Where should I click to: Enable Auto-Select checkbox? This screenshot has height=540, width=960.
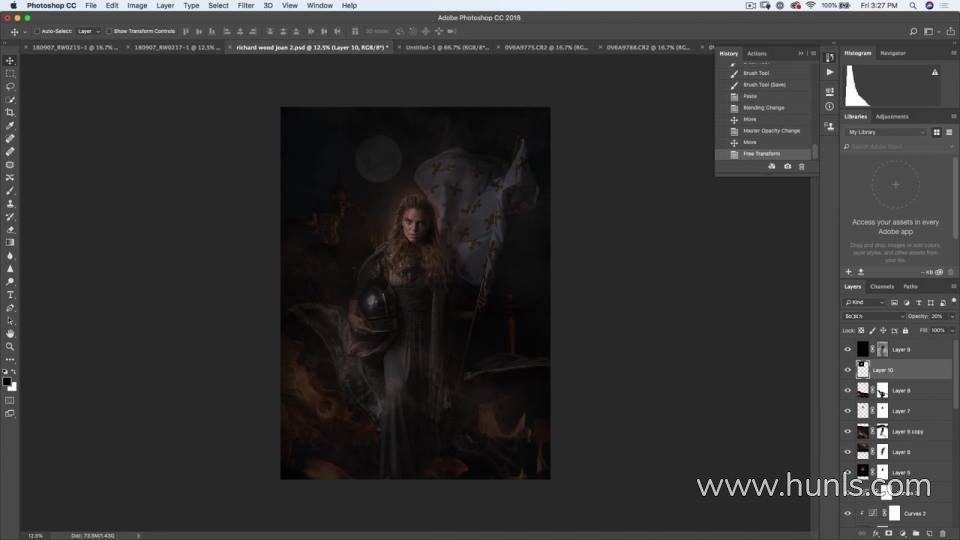pyautogui.click(x=37, y=31)
